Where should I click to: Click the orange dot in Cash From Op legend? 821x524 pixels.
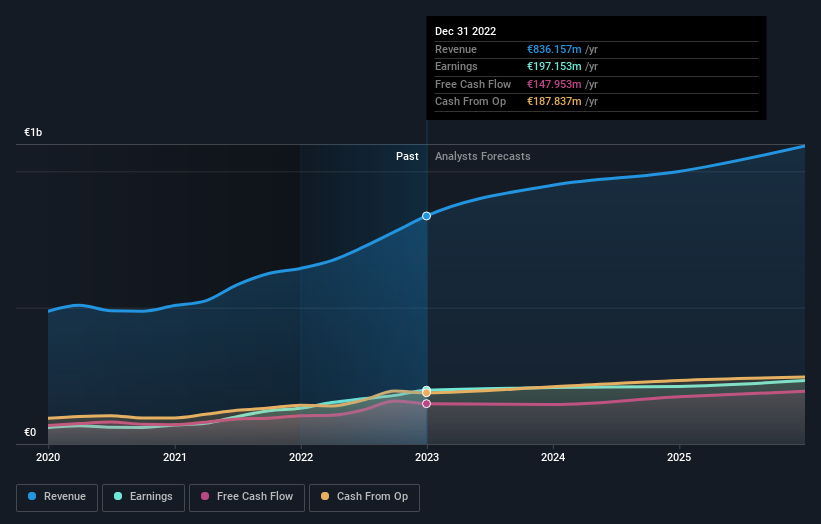point(325,496)
